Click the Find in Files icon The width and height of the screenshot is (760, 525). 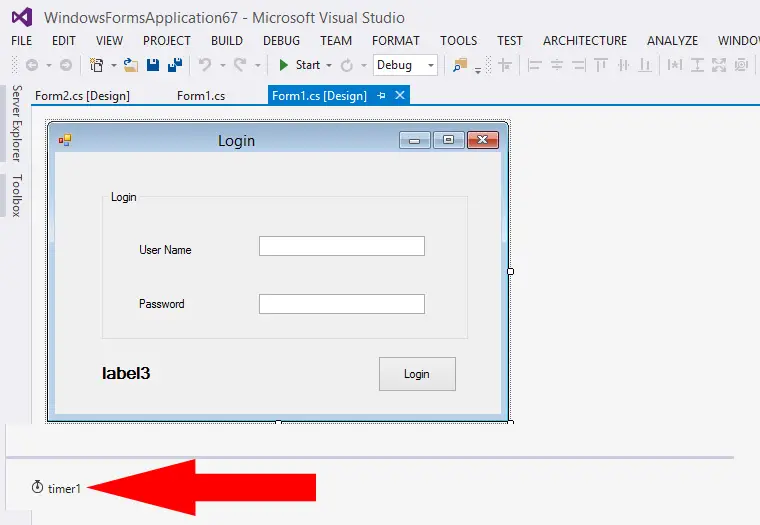pyautogui.click(x=459, y=65)
